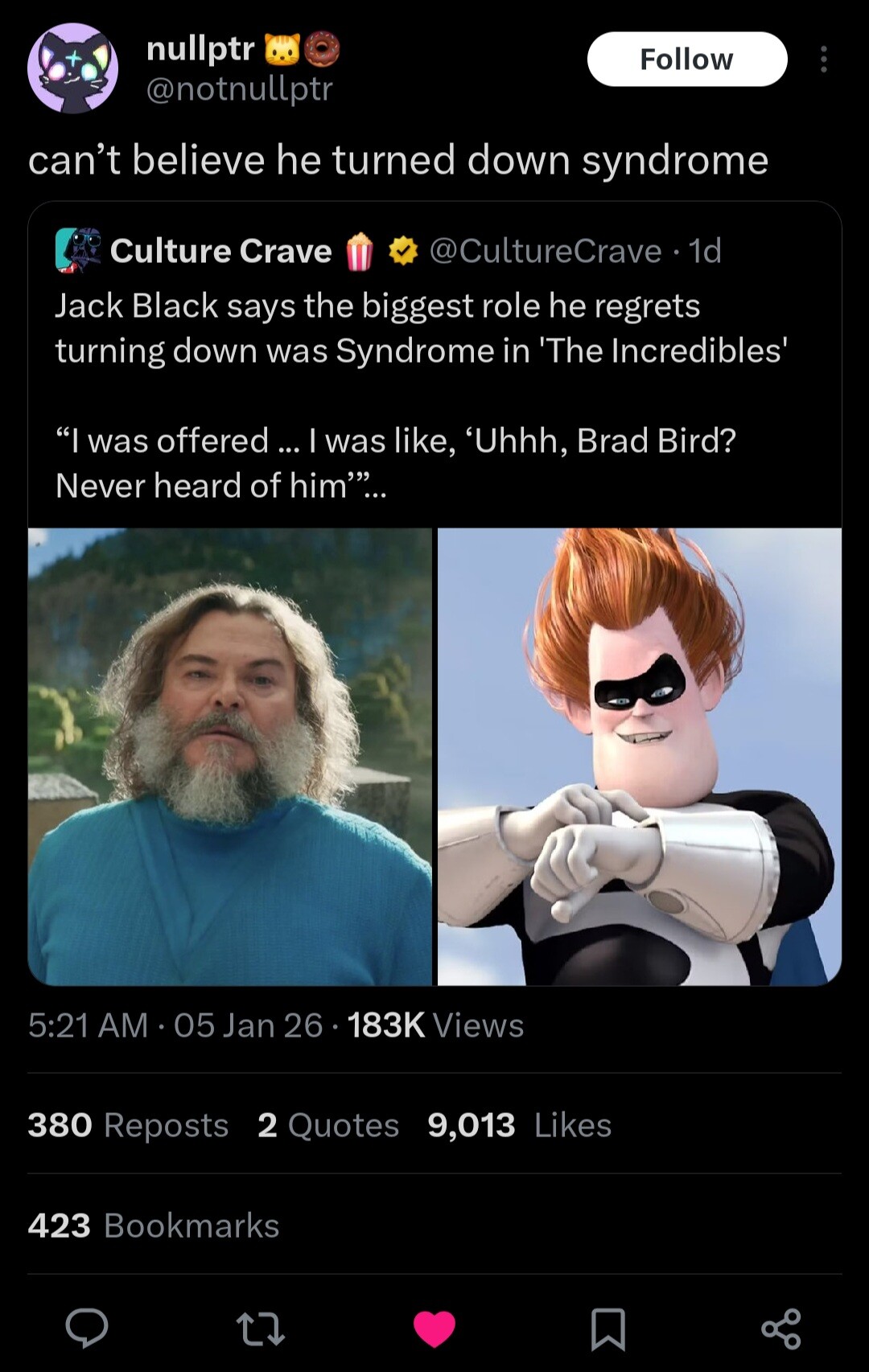The image size is (869, 1372).
Task: Tap the repost arrows icon
Action: 260,1329
